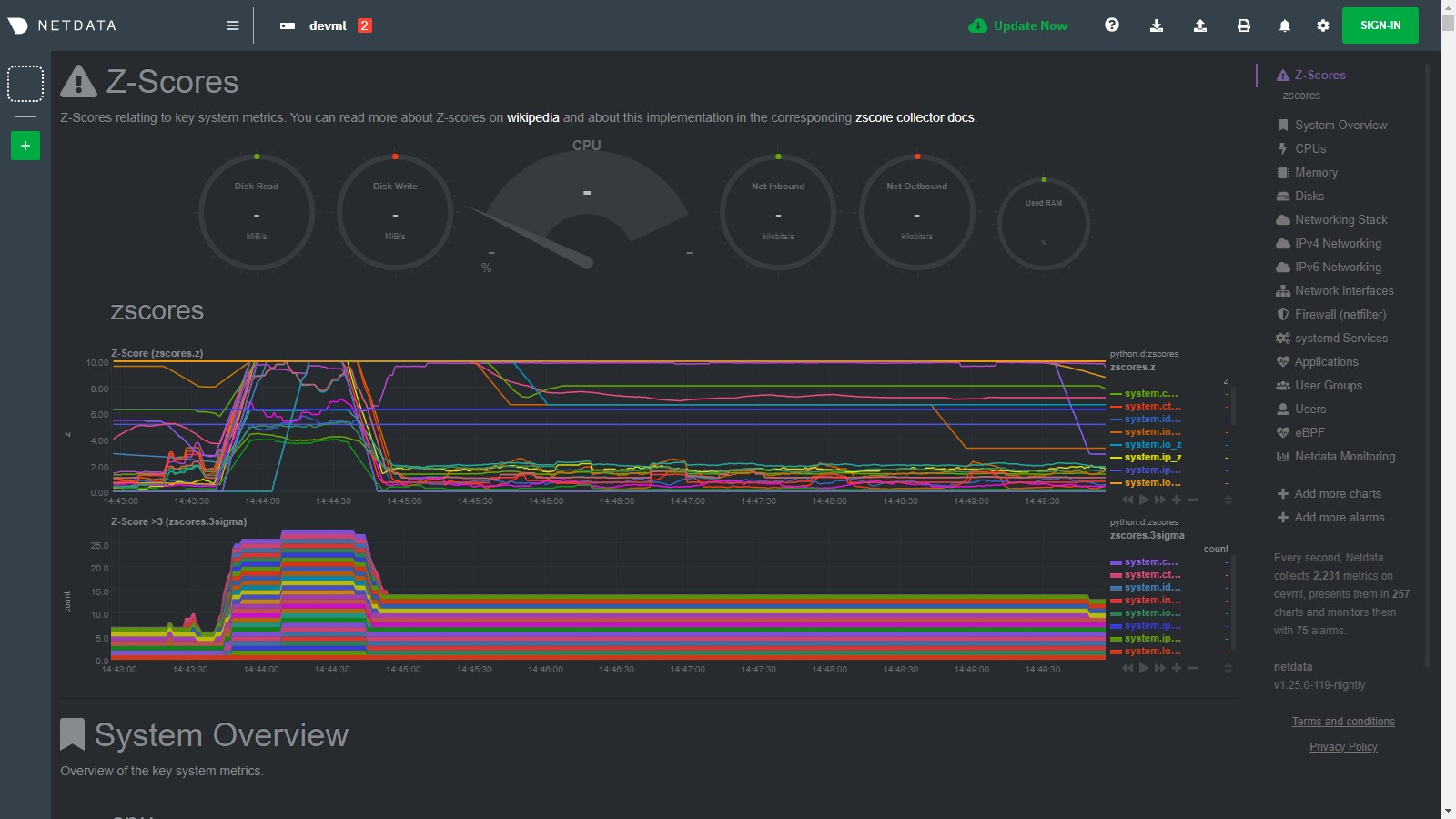
Task: Select zscores submenu under Z-Scores
Action: [x=1301, y=96]
